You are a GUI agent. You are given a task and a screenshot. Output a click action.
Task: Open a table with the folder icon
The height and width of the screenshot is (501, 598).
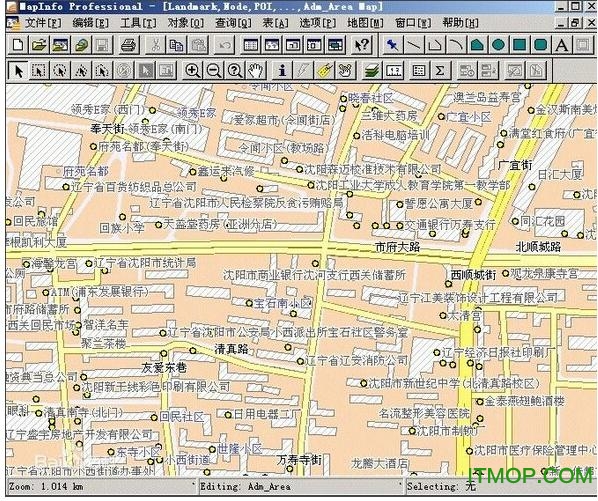point(39,45)
